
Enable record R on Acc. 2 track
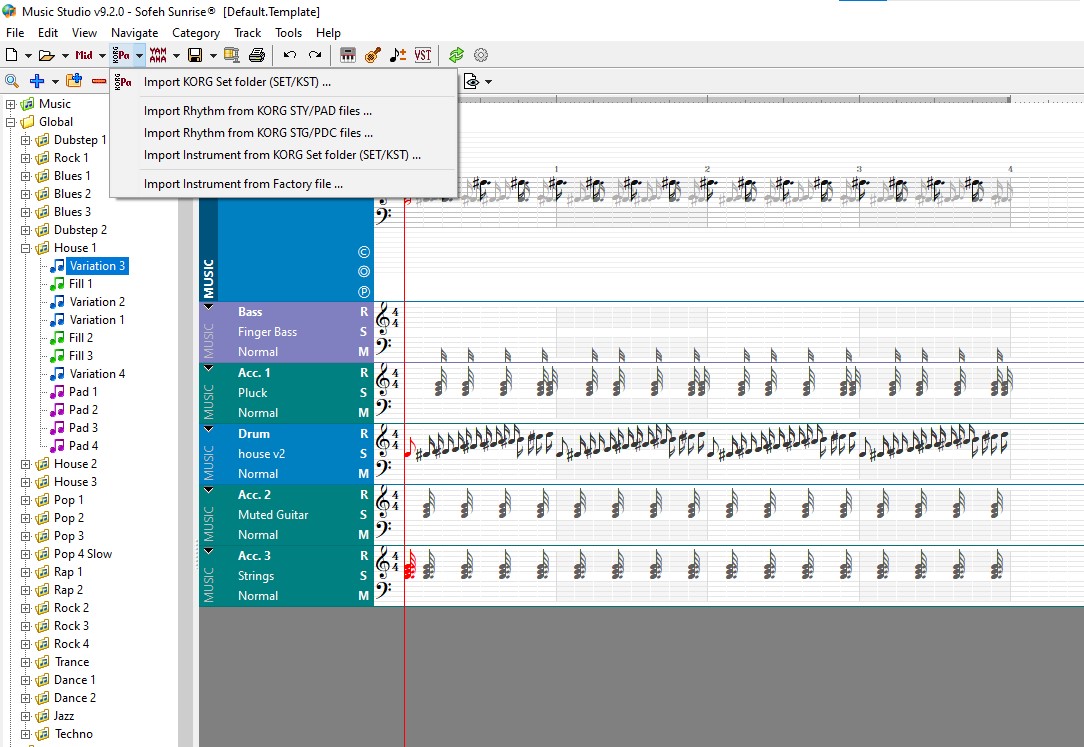point(364,495)
